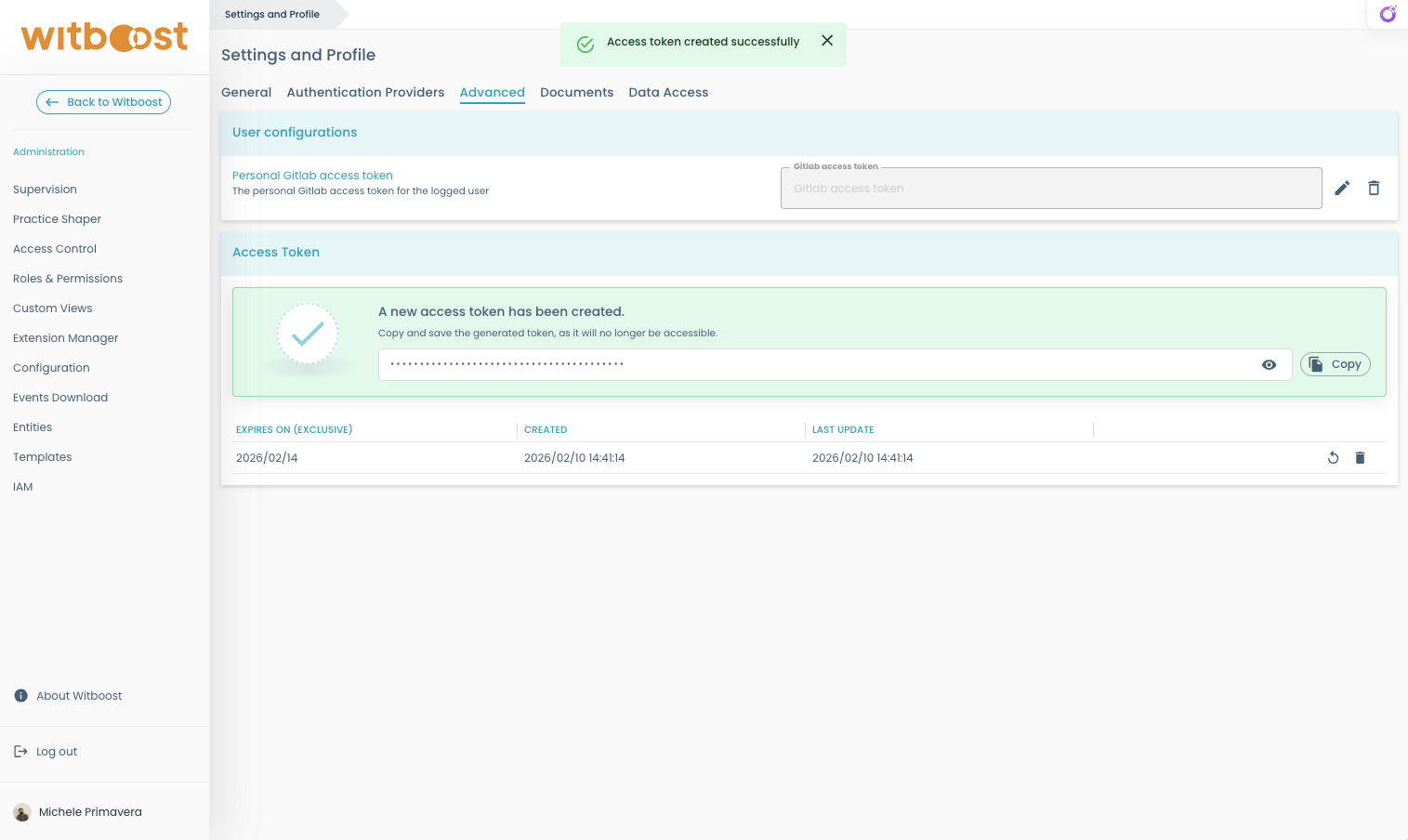Dismiss the token created notification
The image size is (1408, 840).
(827, 40)
